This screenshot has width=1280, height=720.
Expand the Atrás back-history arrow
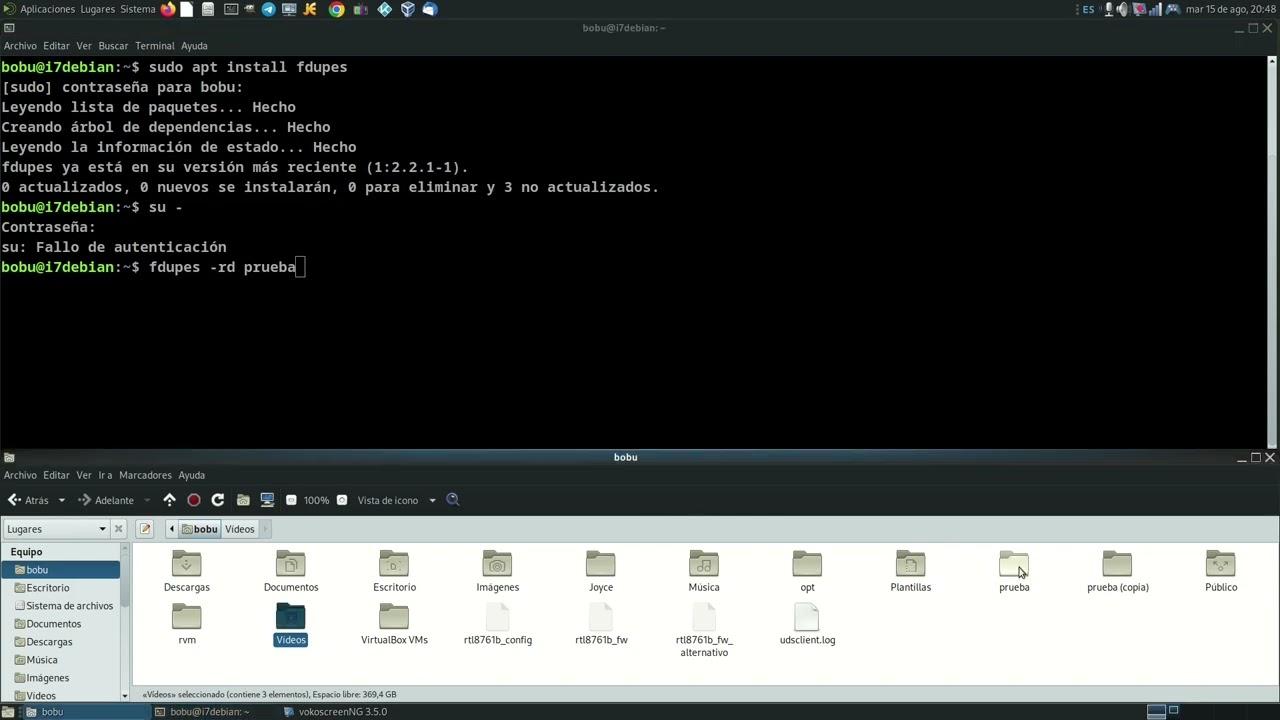point(61,500)
